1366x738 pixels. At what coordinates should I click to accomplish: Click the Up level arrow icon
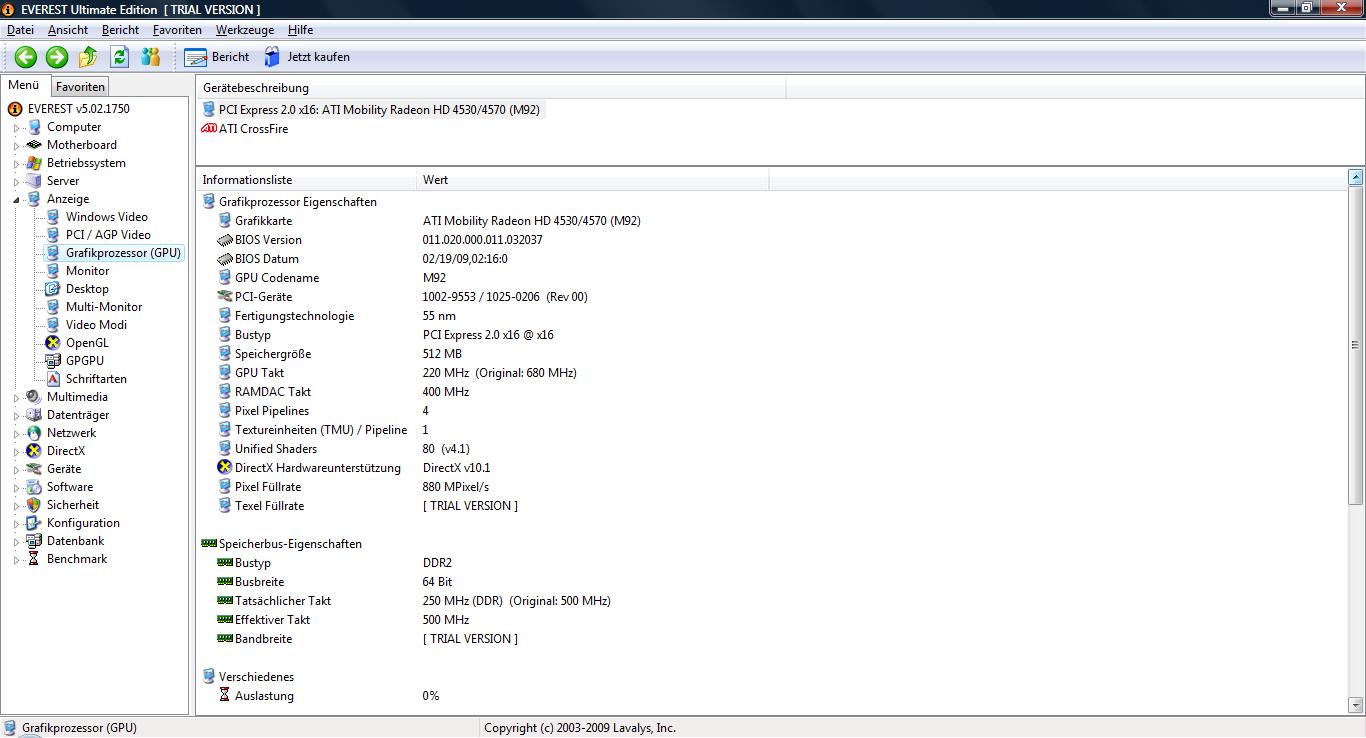(88, 57)
